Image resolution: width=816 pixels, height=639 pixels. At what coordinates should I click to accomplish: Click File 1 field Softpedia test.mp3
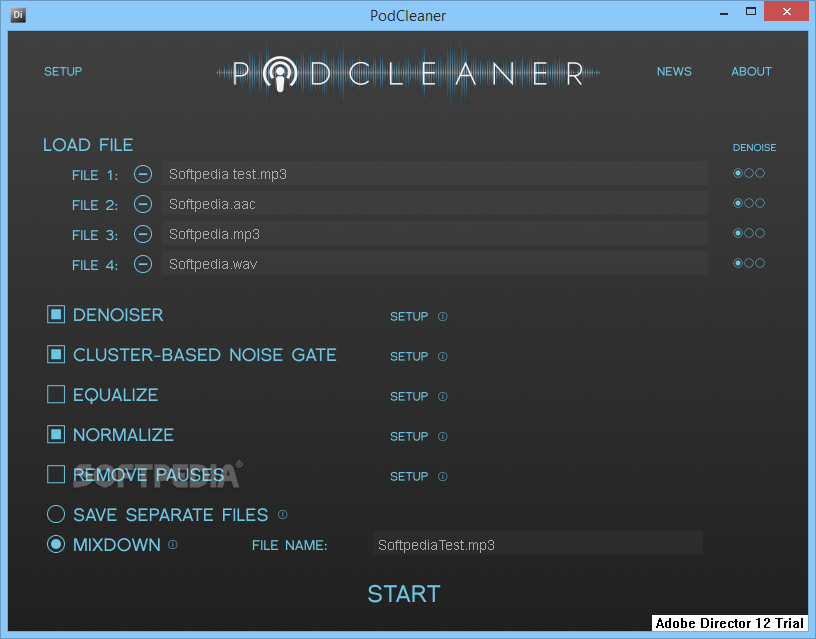pos(435,174)
